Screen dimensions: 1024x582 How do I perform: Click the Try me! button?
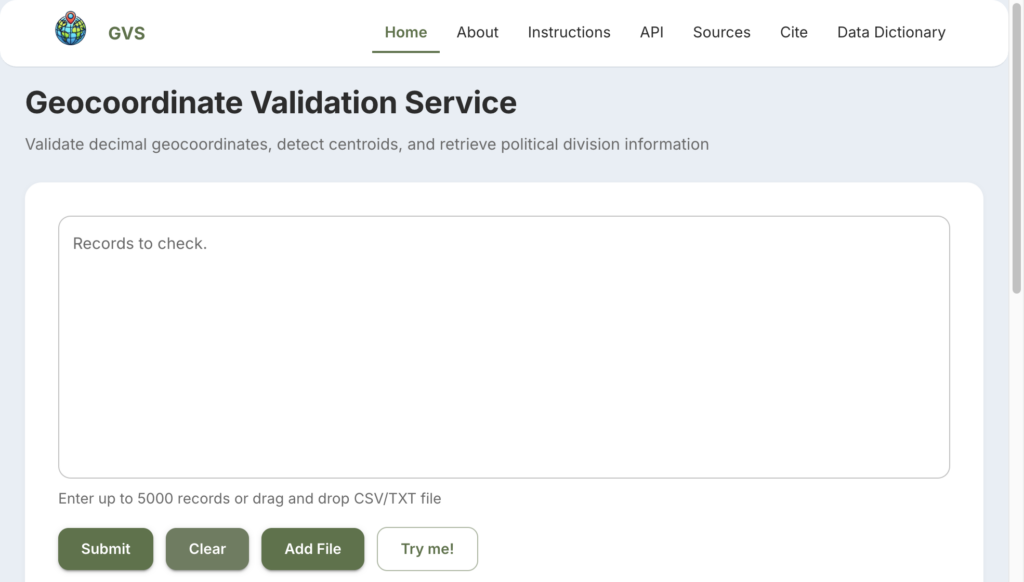point(427,549)
